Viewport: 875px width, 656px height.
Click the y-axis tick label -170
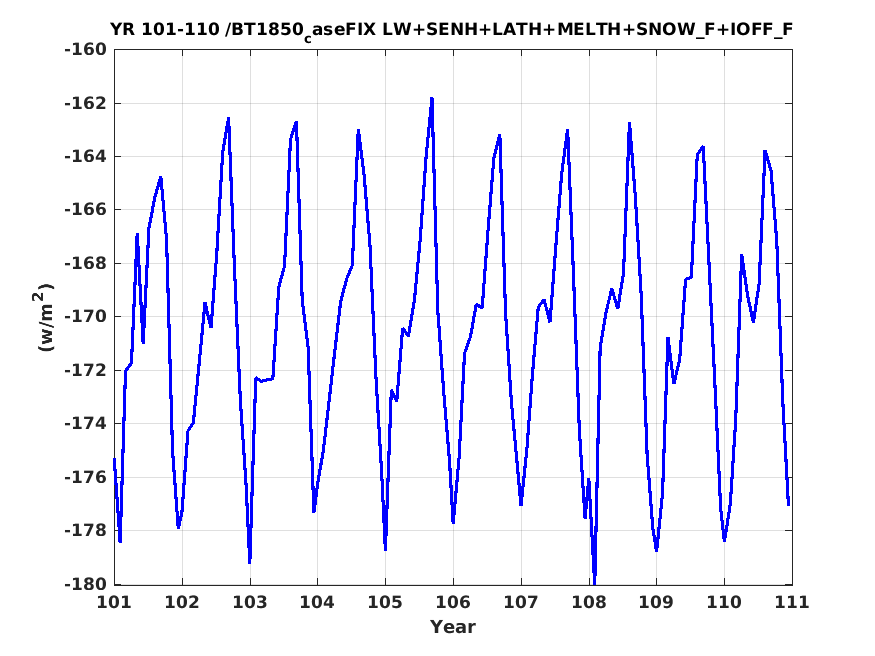coord(85,317)
